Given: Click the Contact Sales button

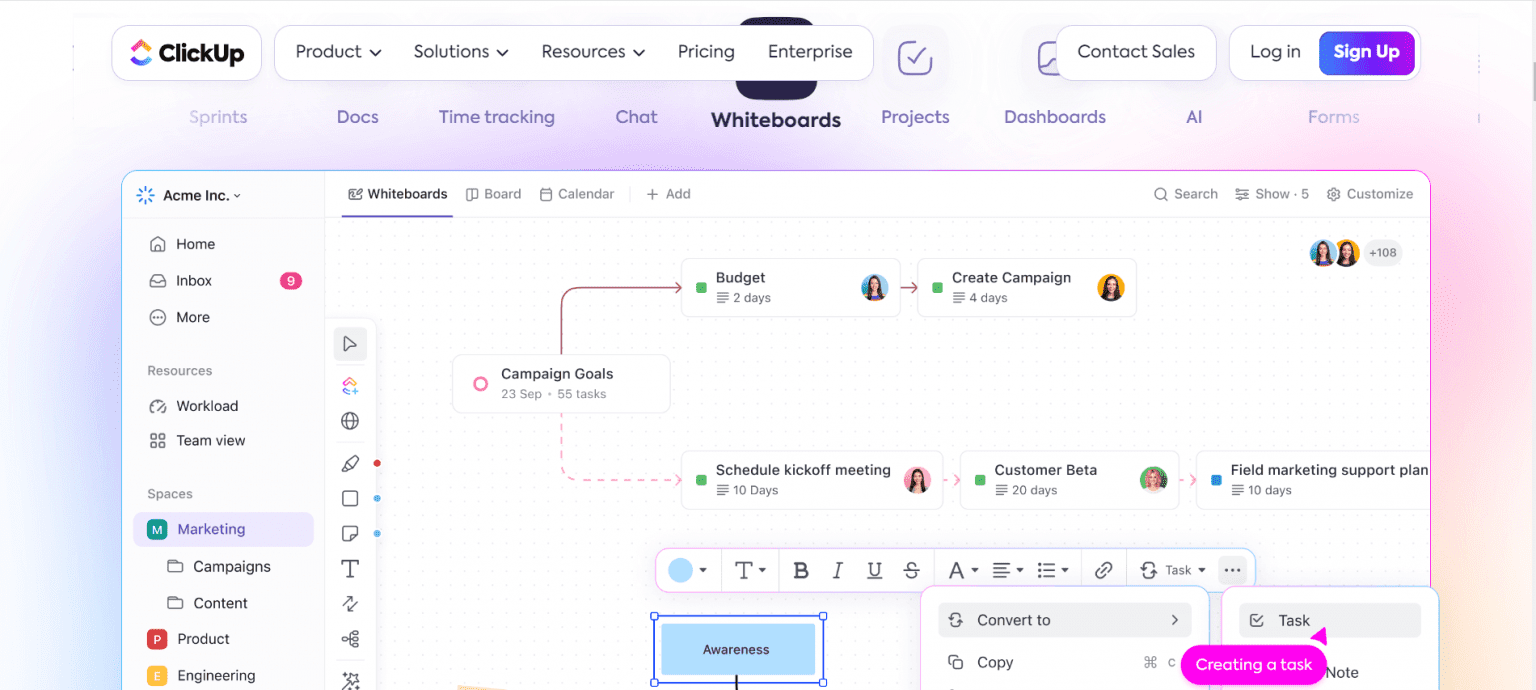Looking at the screenshot, I should click(x=1136, y=52).
